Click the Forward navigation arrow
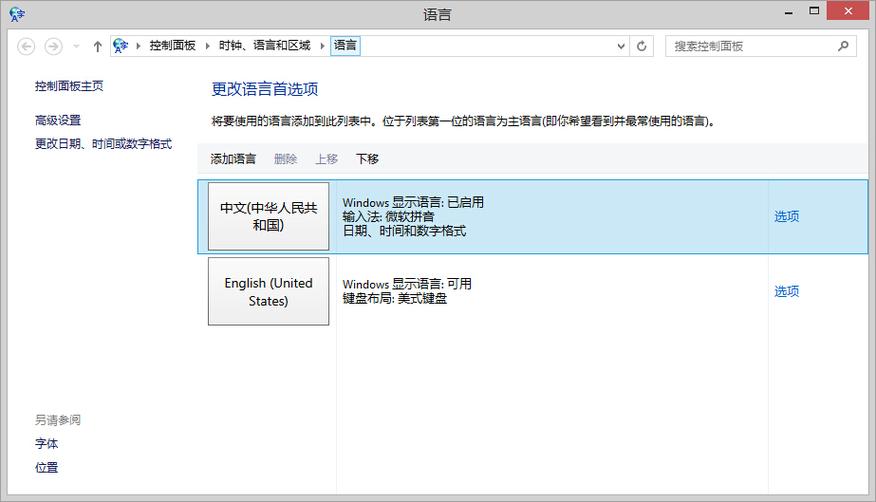 tap(54, 46)
